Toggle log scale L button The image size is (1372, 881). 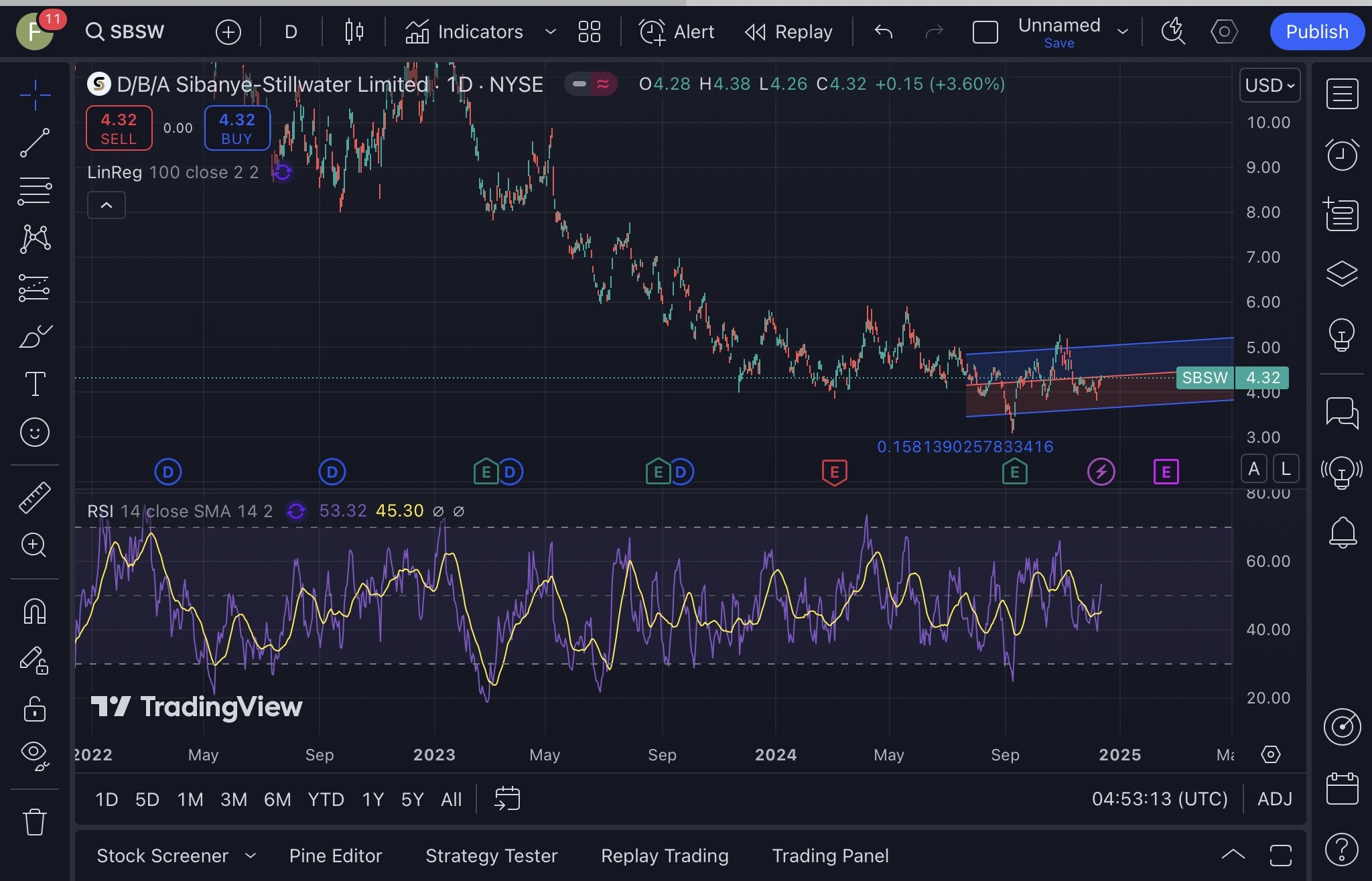(x=1286, y=469)
